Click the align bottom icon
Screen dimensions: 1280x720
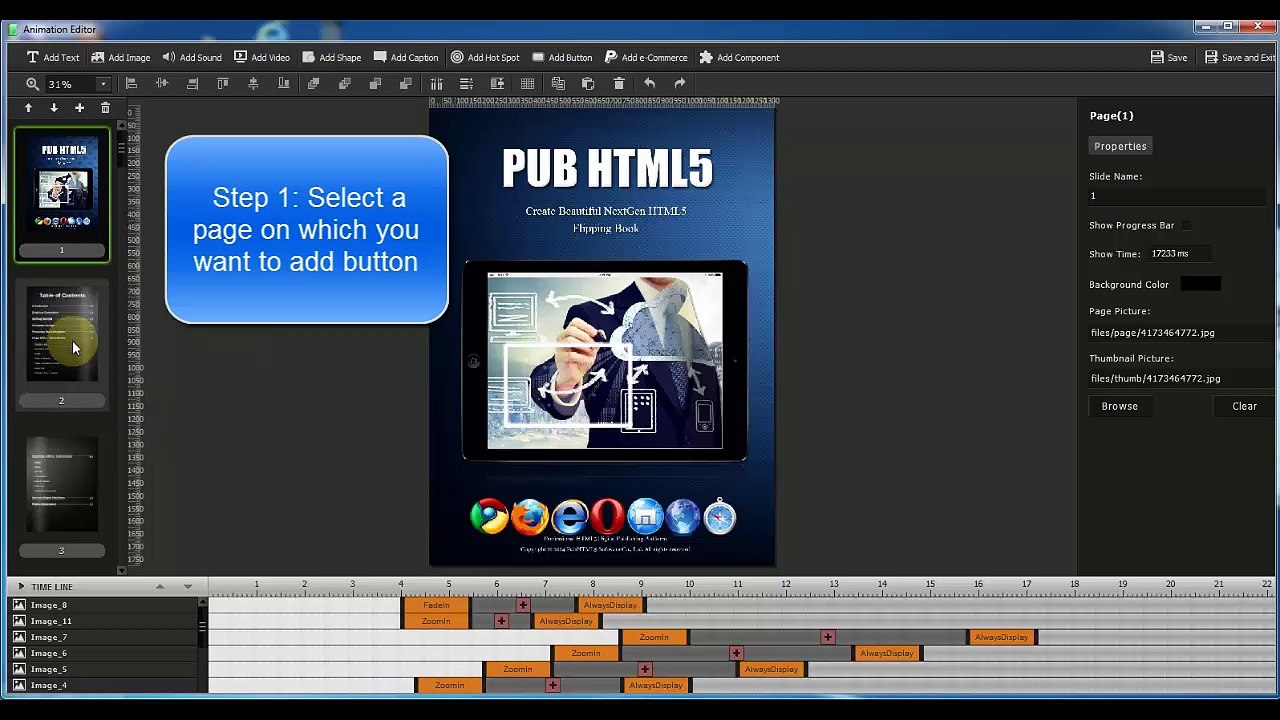284,84
